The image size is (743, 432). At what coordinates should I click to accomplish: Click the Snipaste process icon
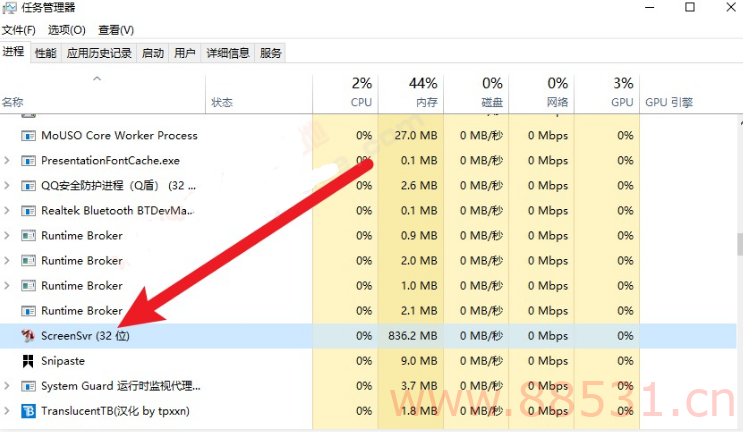pos(28,361)
